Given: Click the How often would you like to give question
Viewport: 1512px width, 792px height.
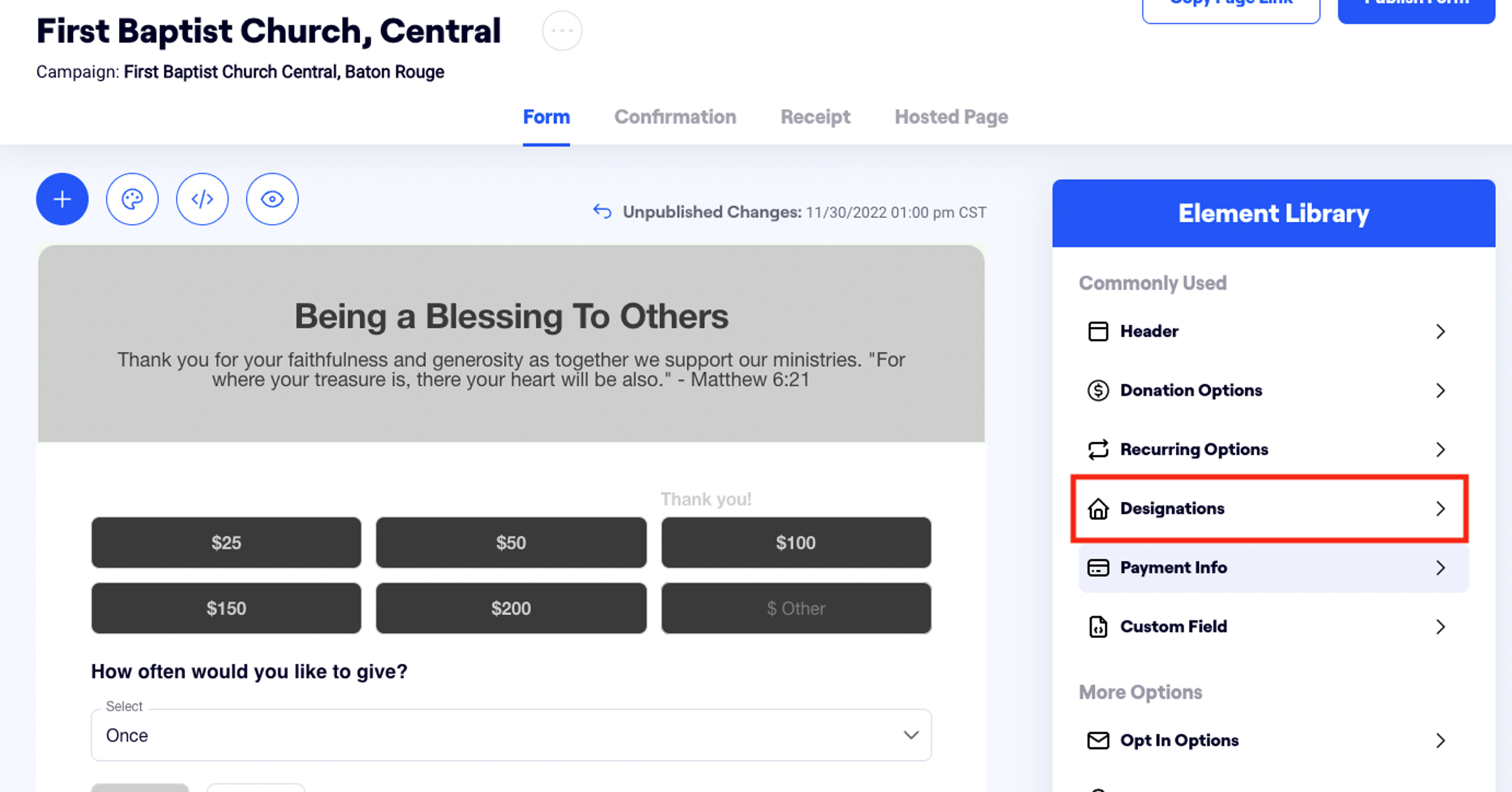Looking at the screenshot, I should click(249, 672).
